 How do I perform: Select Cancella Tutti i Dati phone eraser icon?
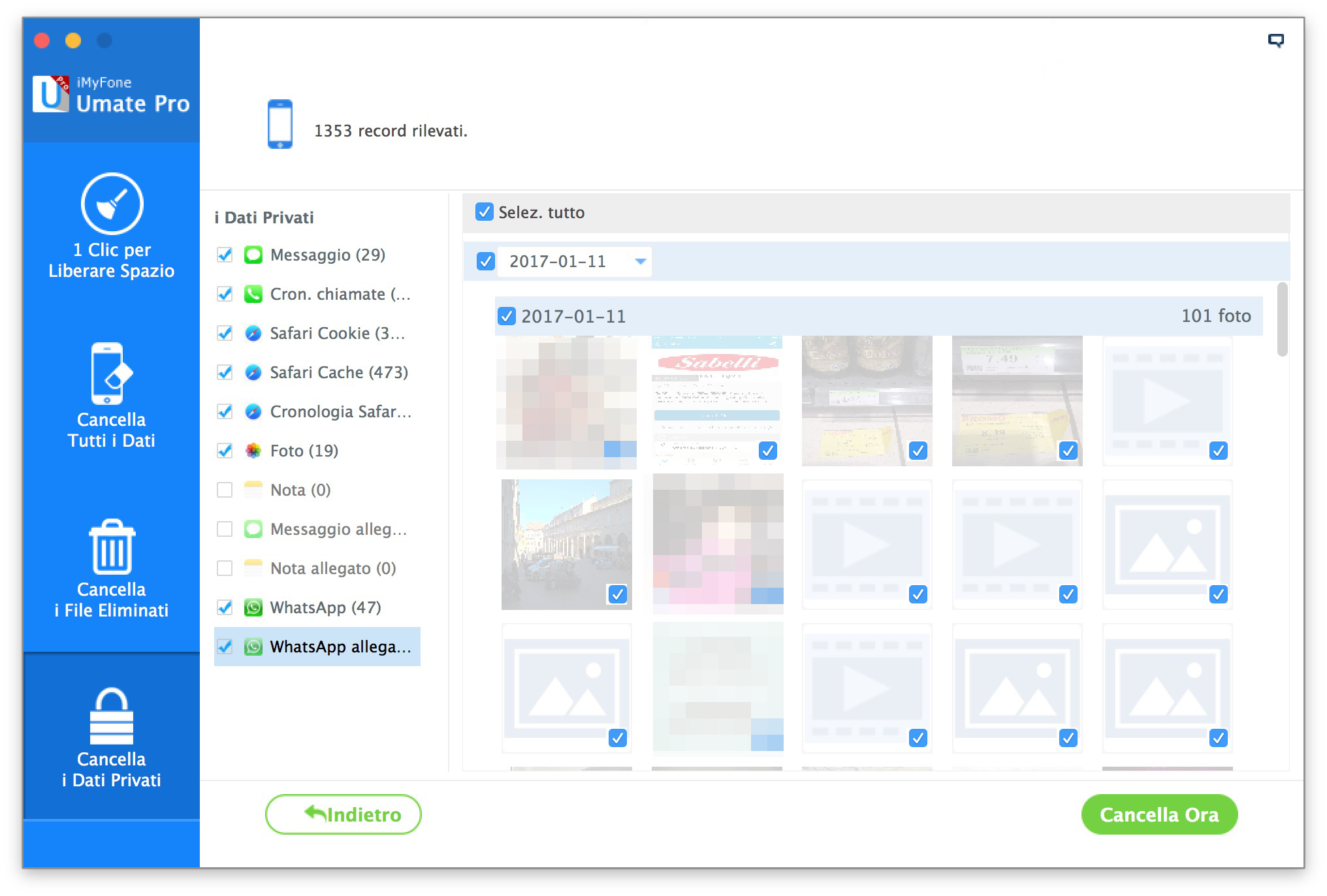coord(111,374)
